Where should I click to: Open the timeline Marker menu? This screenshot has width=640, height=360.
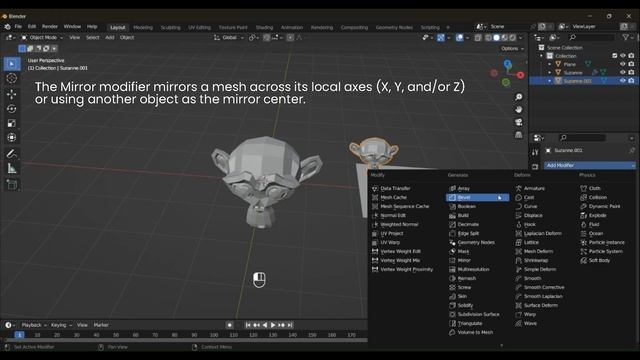(101, 325)
